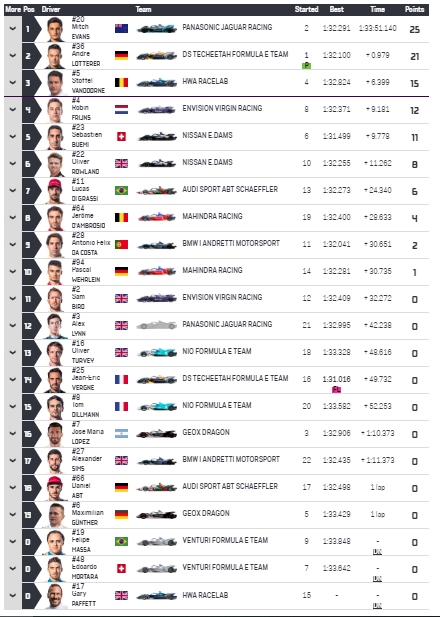Click pink fastest lap badge under Vergne's best time
Viewport: 440px width, 617px height.
pyautogui.click(x=336, y=390)
